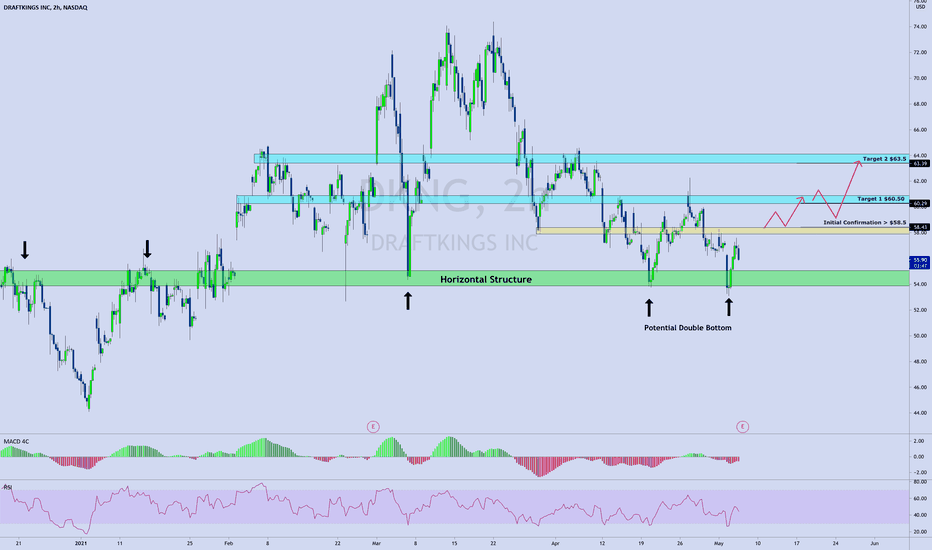This screenshot has width=932, height=550.
Task: Click the 74.00 price axis value
Action: pos(920,27)
